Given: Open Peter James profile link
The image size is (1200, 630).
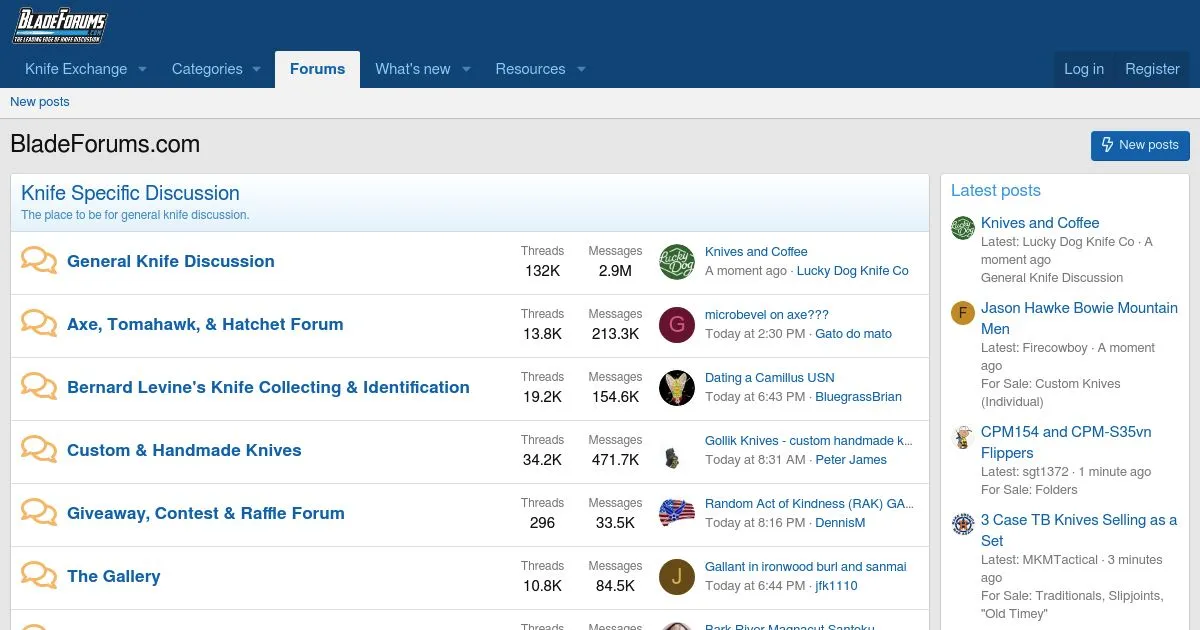Looking at the screenshot, I should point(851,460).
